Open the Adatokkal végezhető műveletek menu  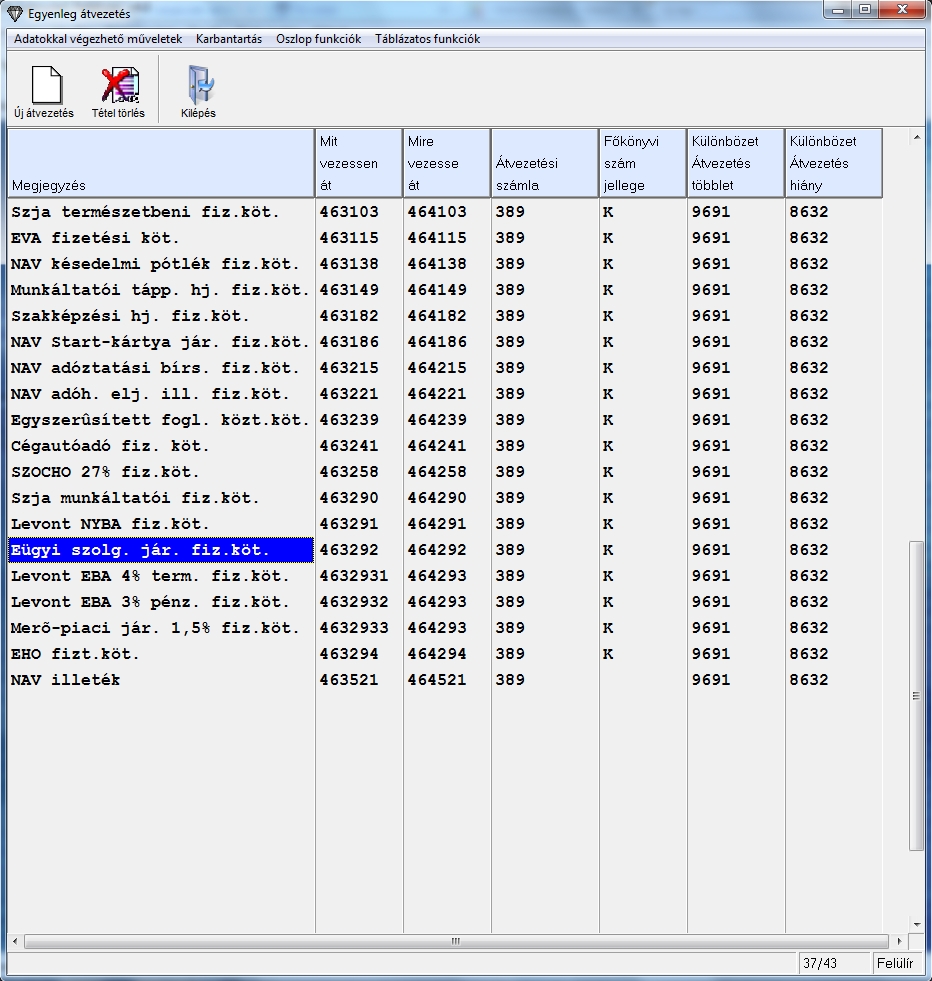point(98,39)
